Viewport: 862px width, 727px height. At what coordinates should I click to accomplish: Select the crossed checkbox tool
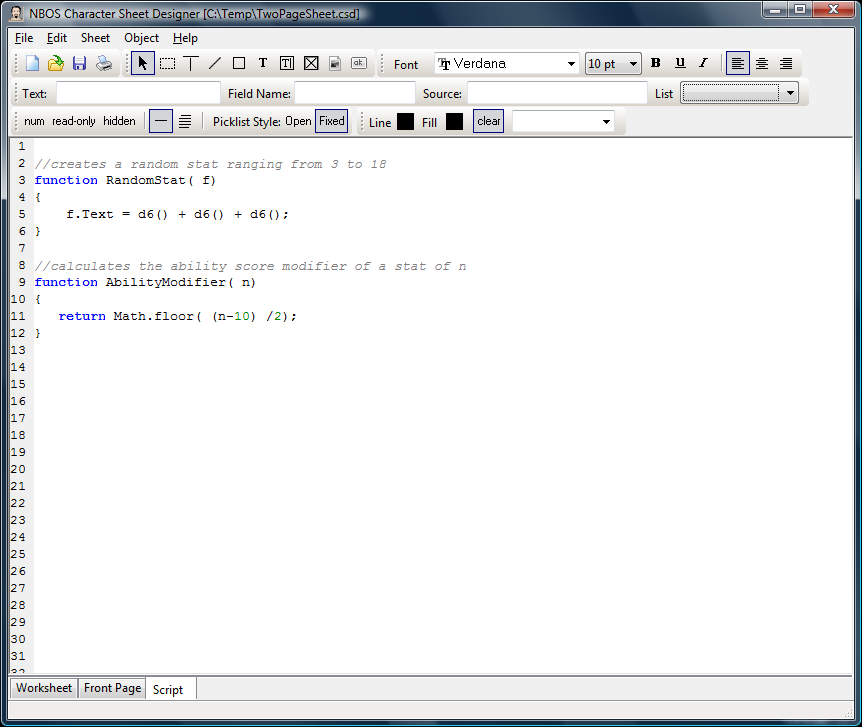pyautogui.click(x=311, y=64)
